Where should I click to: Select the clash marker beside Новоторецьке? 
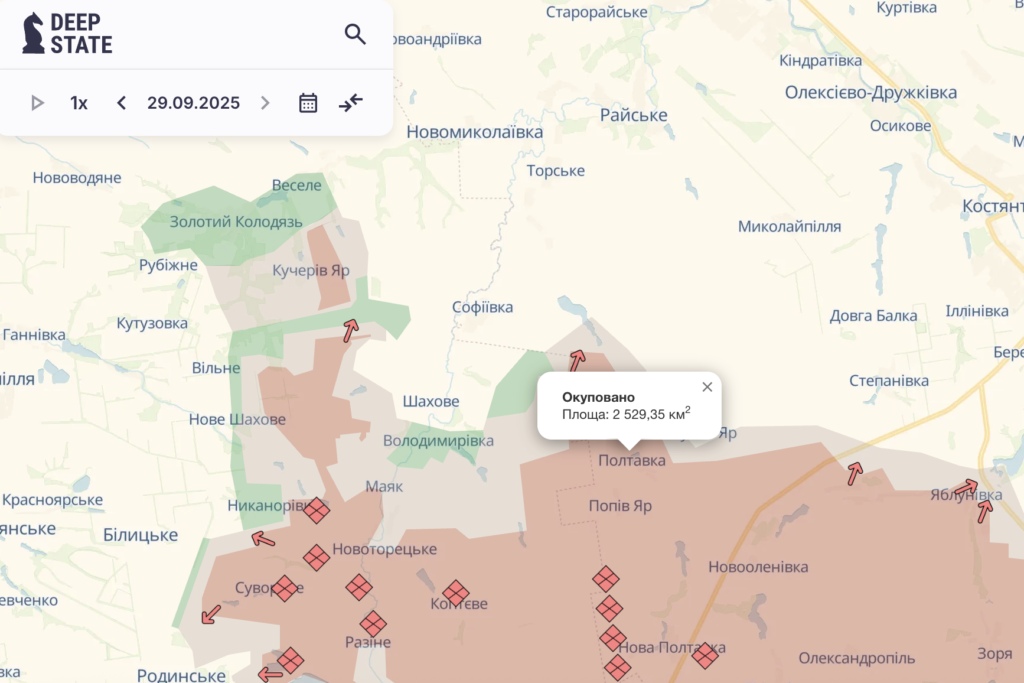click(x=318, y=558)
